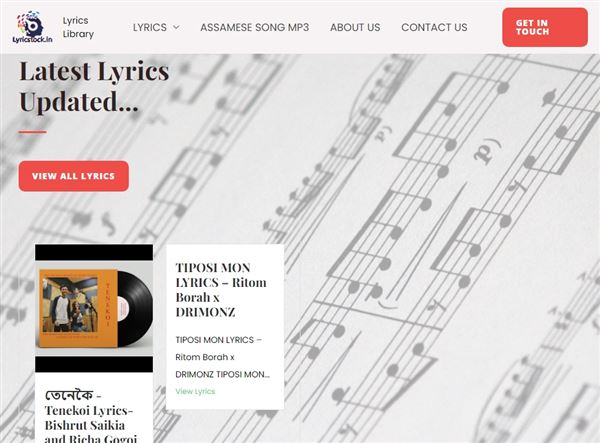This screenshot has height=443, width=600.
Task: Open Tenekoi Lyrics Bishrut Saikia title
Action: tap(91, 417)
